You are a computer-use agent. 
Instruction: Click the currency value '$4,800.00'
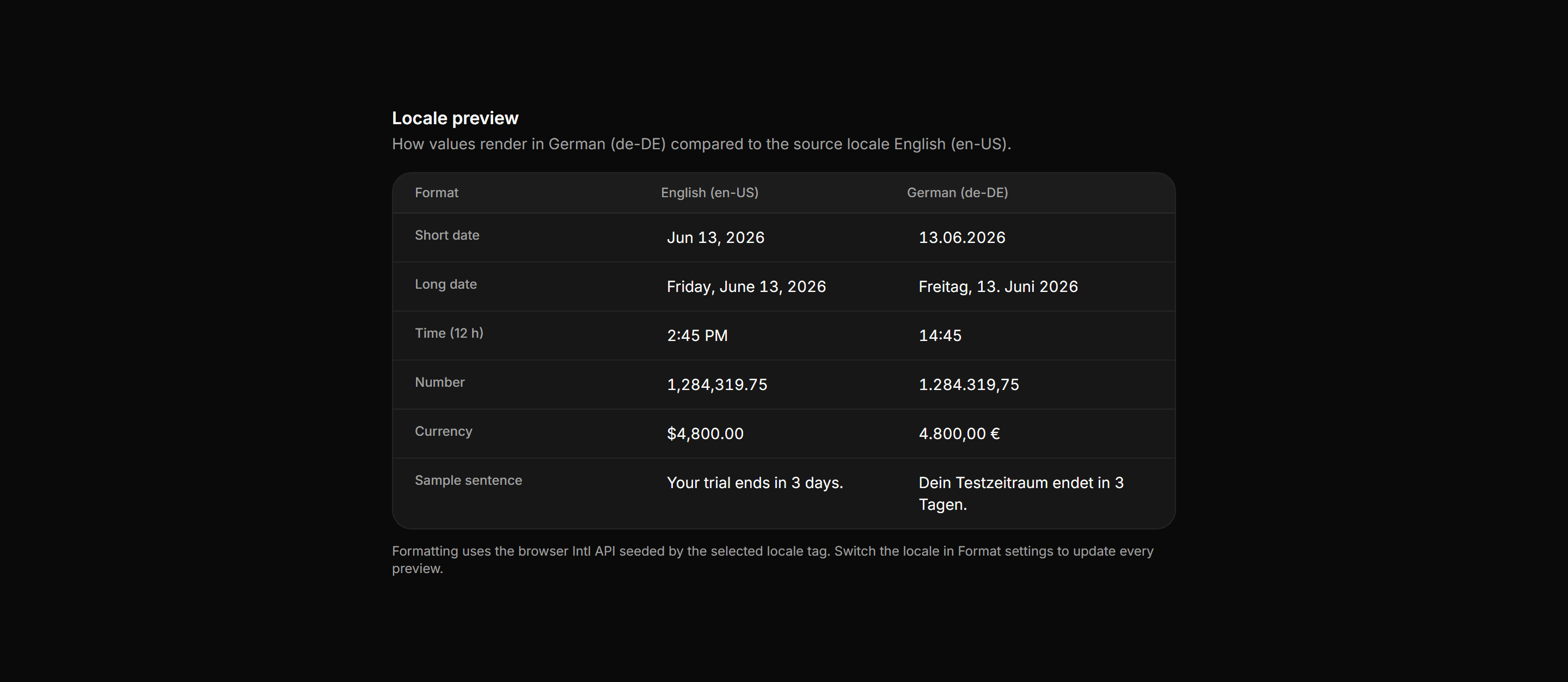pos(705,434)
